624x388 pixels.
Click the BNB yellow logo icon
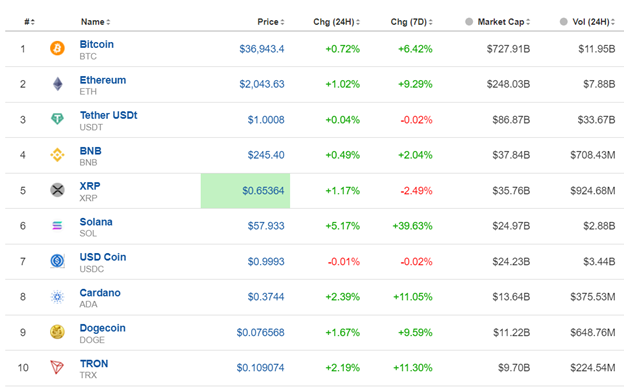[x=57, y=155]
